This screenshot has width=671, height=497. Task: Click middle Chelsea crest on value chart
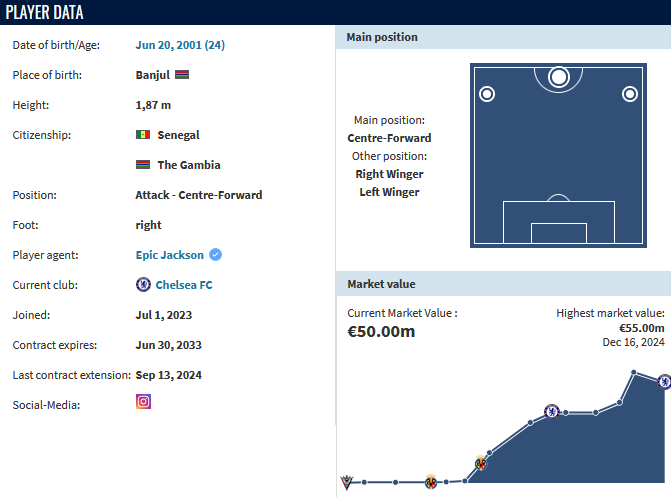coord(552,411)
